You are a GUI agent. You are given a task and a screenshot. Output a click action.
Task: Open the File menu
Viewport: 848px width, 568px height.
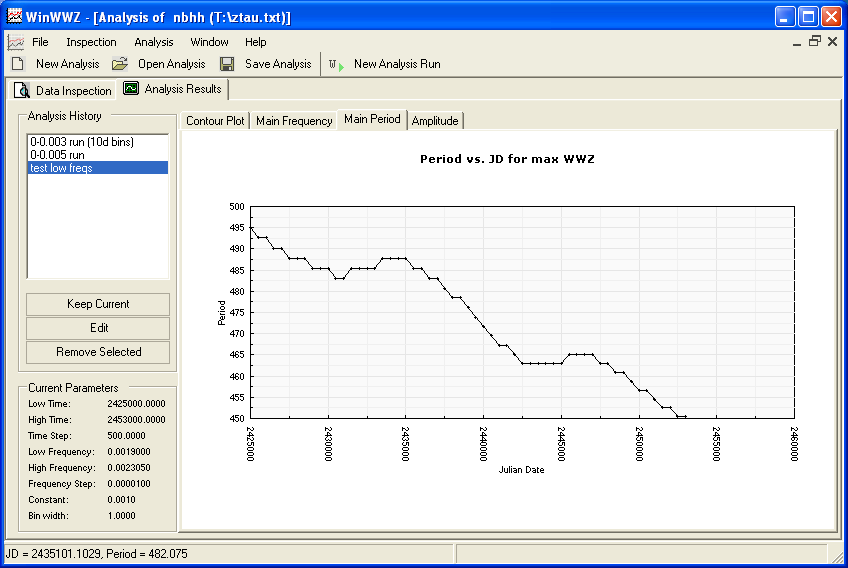[40, 42]
